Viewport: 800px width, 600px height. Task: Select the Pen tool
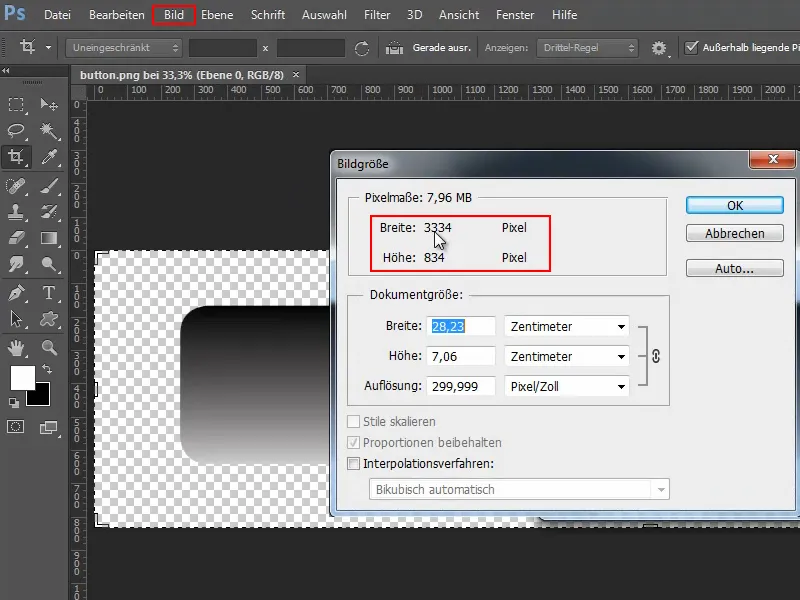[16, 293]
